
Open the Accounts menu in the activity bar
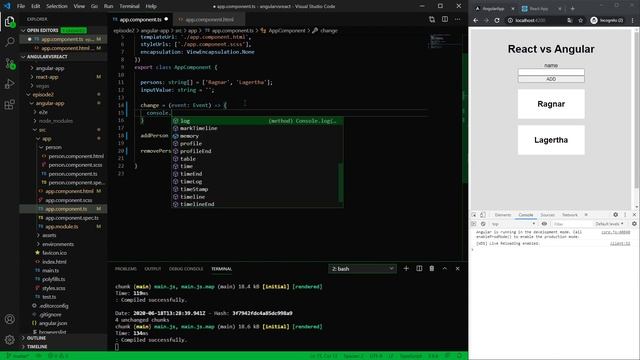tap(10, 319)
